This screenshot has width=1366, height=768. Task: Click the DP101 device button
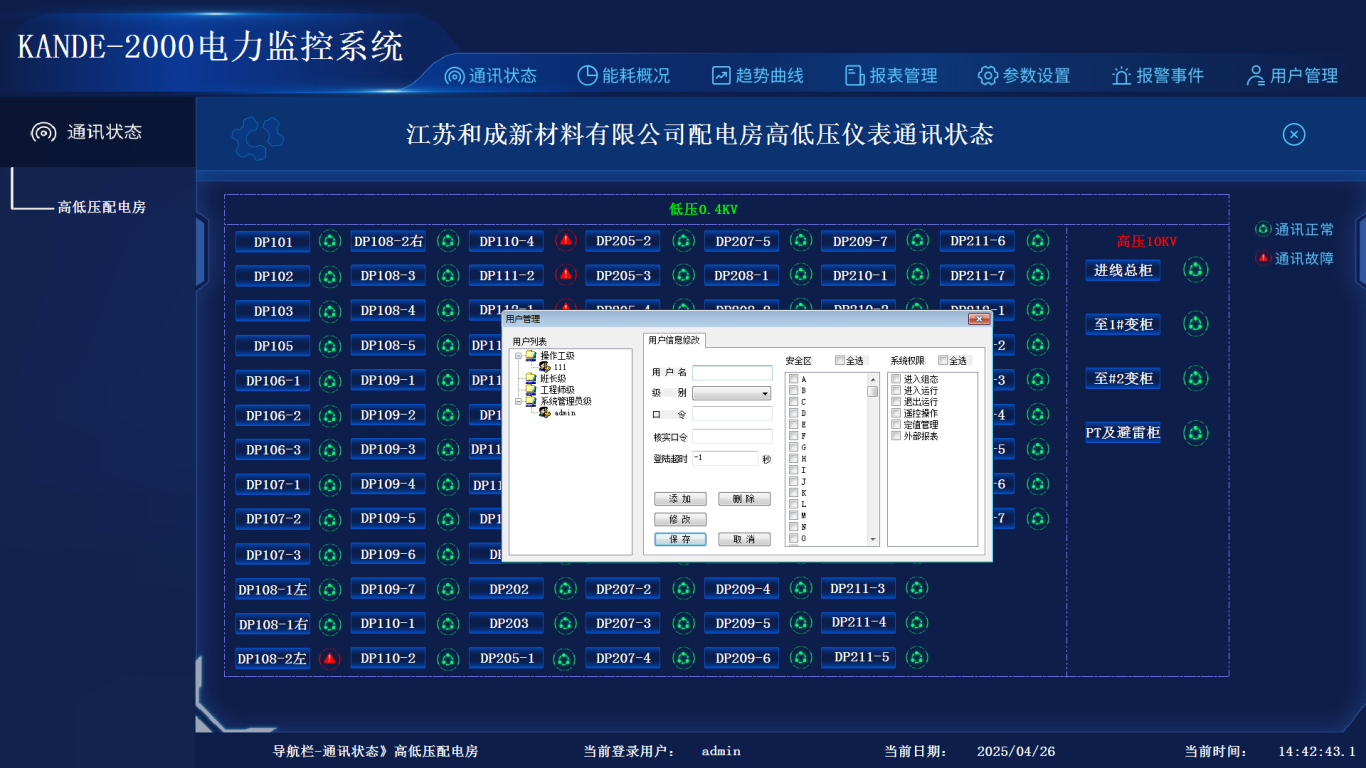(x=273, y=242)
